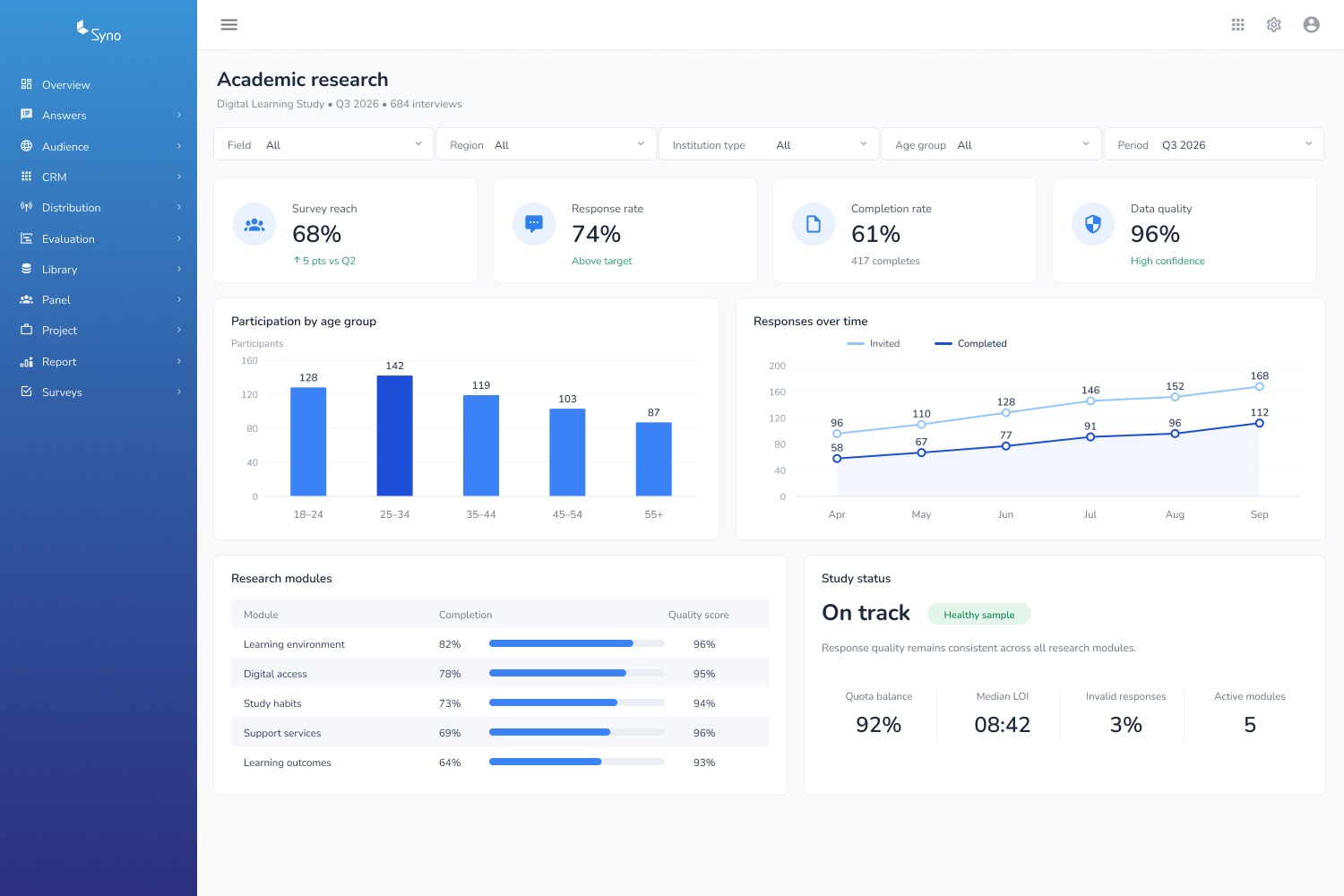Open the Region filter dropdown
The width and height of the screenshot is (1344, 896).
547,144
